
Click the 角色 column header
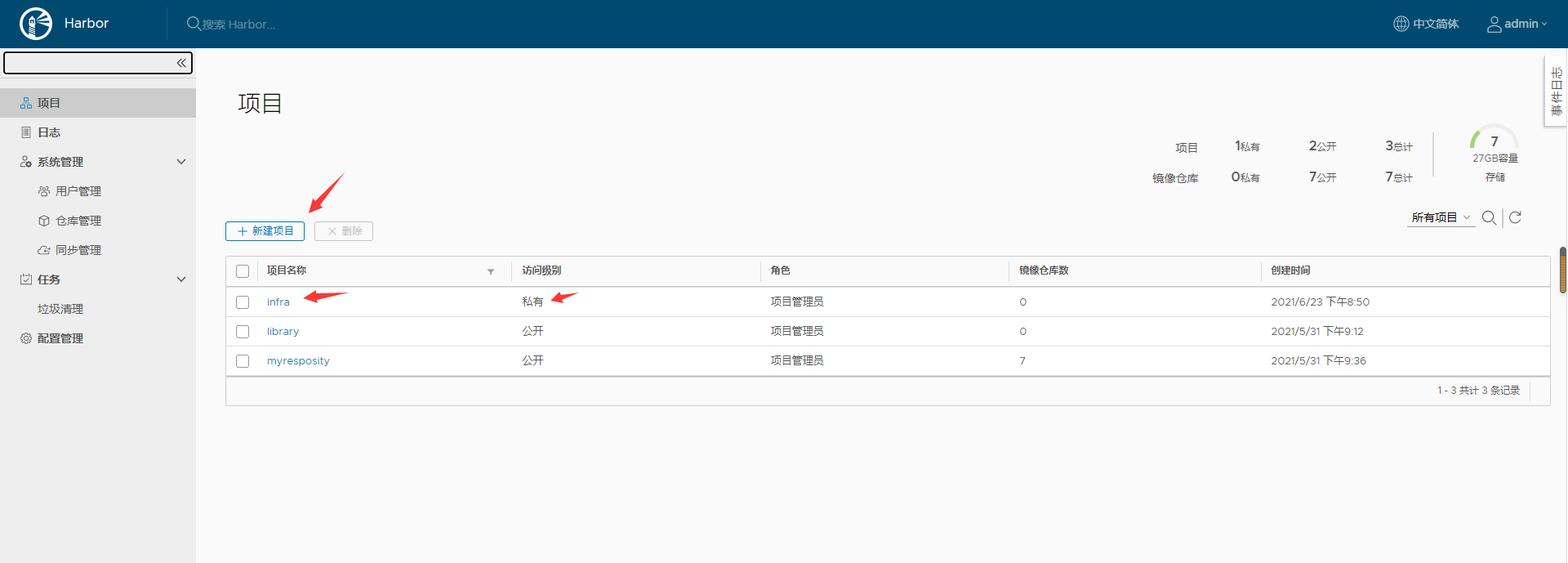pos(780,270)
